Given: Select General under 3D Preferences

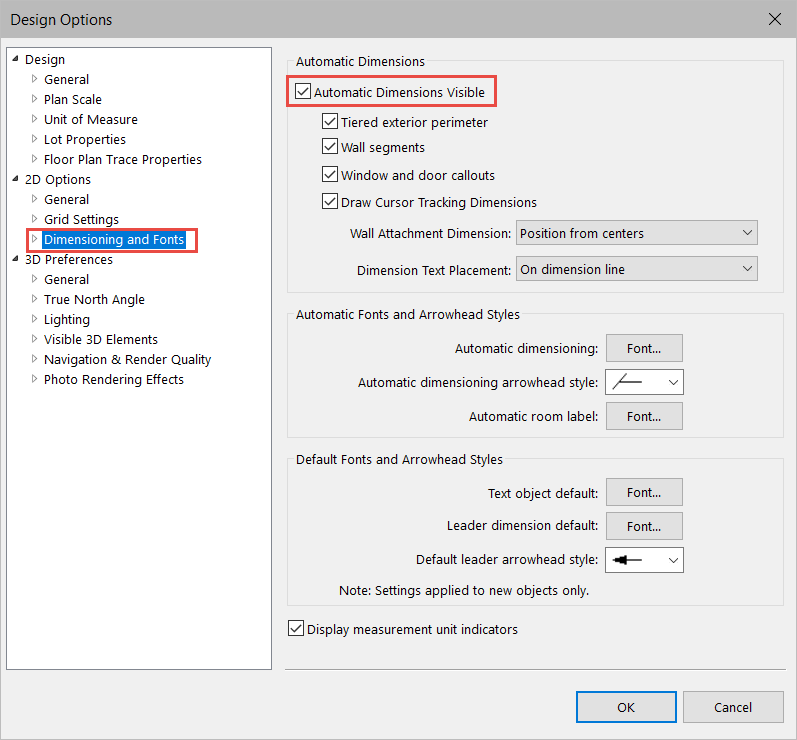Looking at the screenshot, I should coord(67,280).
